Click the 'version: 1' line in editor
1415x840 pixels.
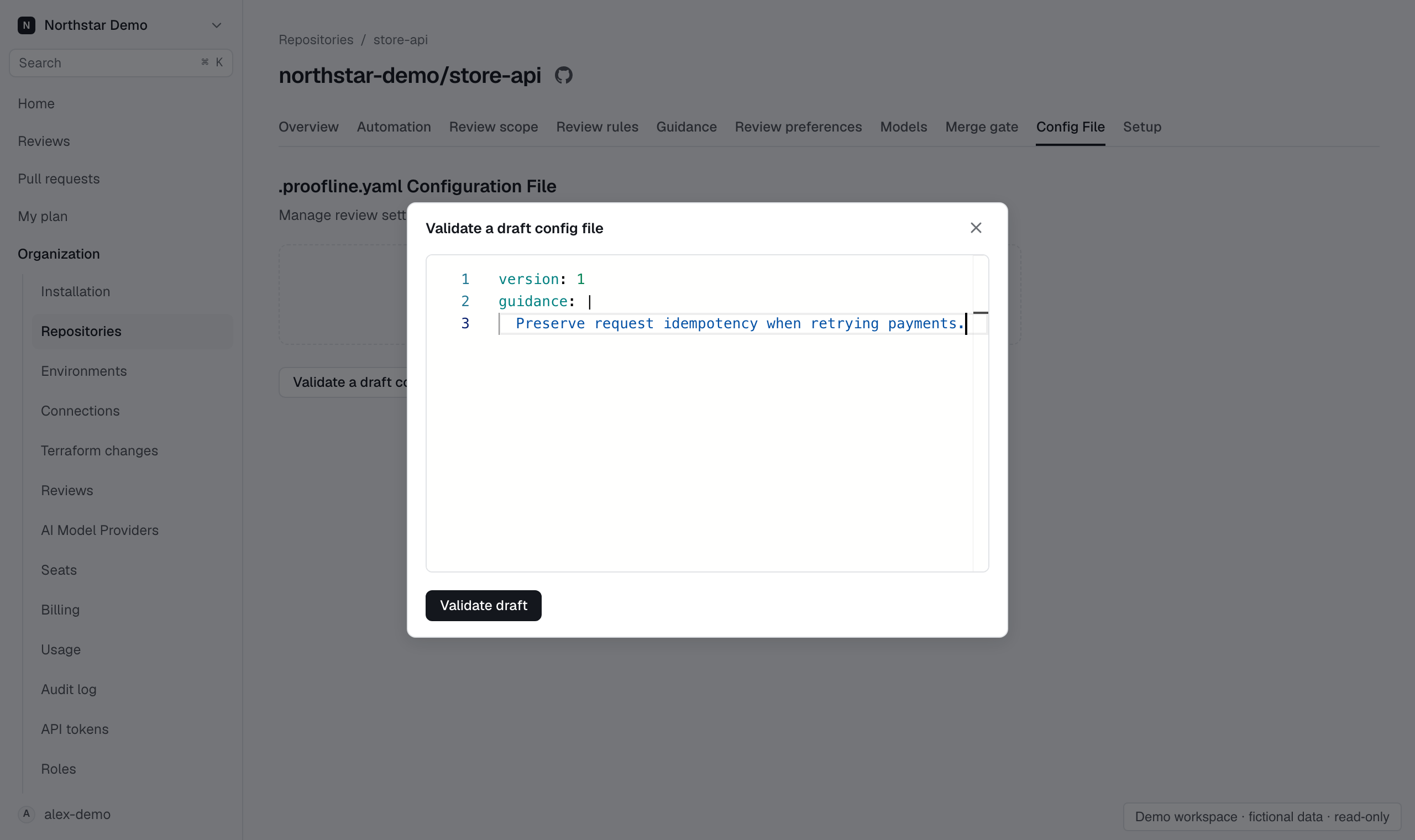(x=541, y=279)
